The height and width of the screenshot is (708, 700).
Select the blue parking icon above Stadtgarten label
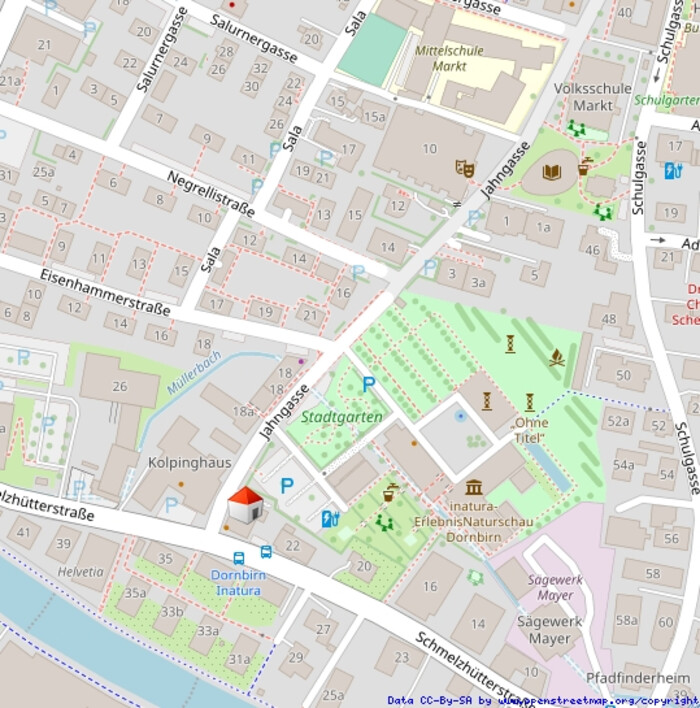pyautogui.click(x=368, y=384)
